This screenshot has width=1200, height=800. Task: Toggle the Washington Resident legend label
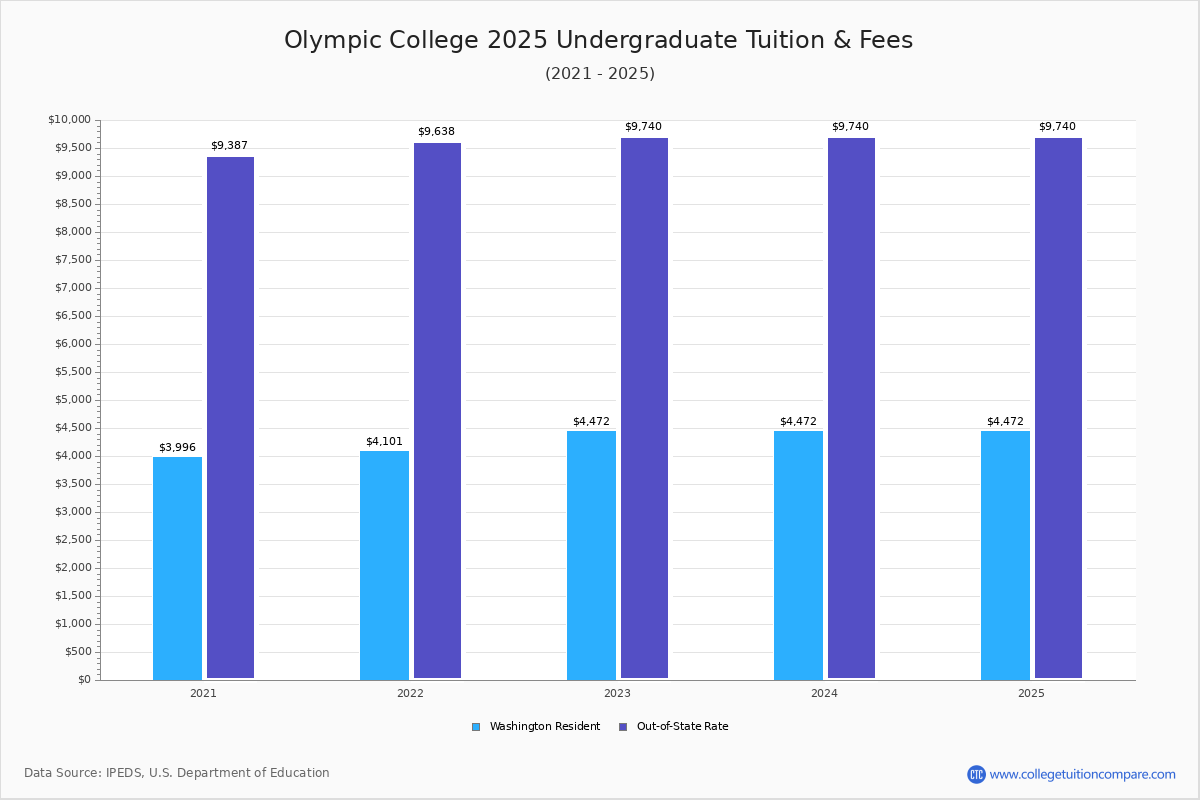(544, 727)
